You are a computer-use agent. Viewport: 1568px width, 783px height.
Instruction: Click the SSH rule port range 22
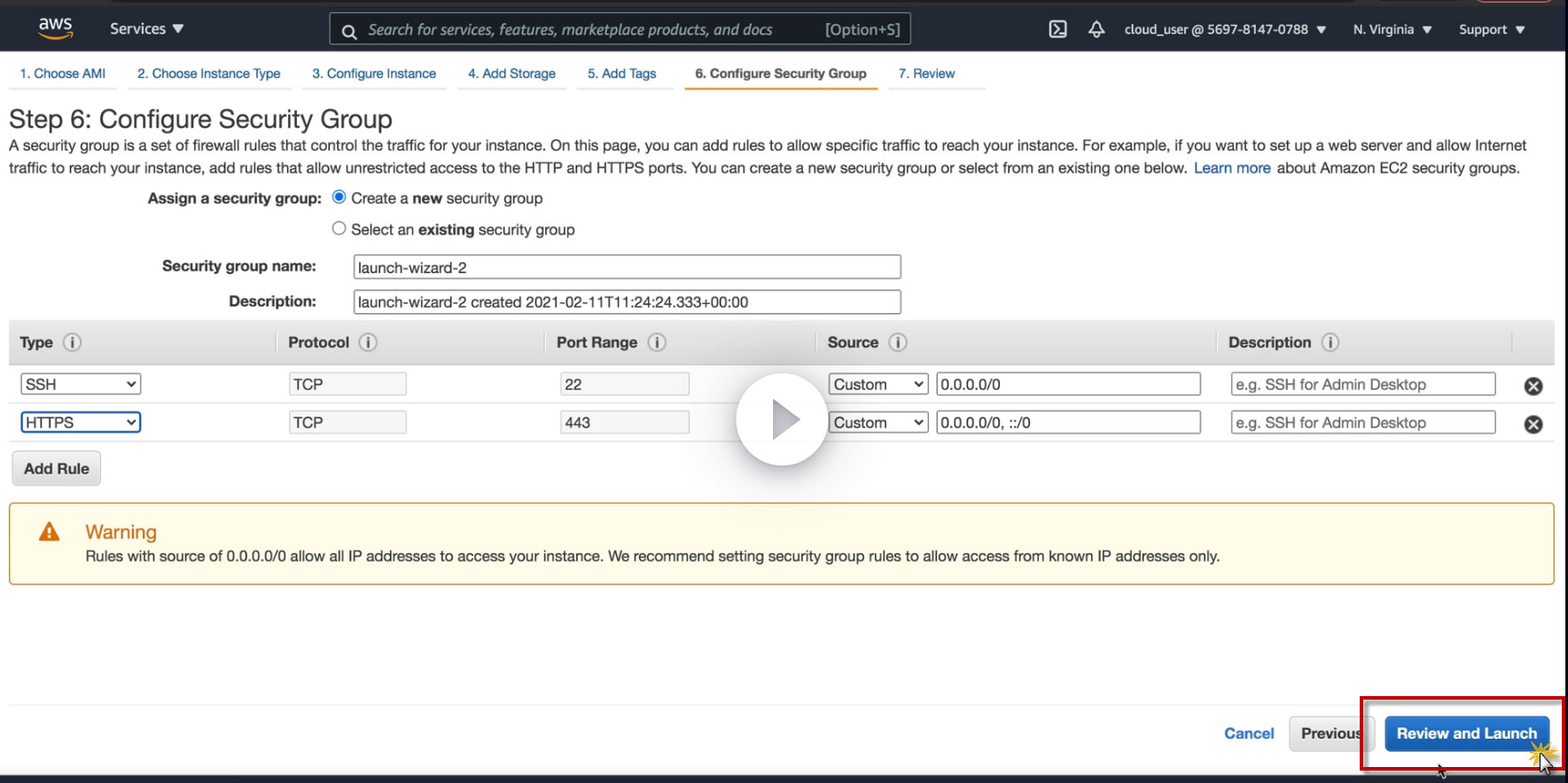[625, 384]
